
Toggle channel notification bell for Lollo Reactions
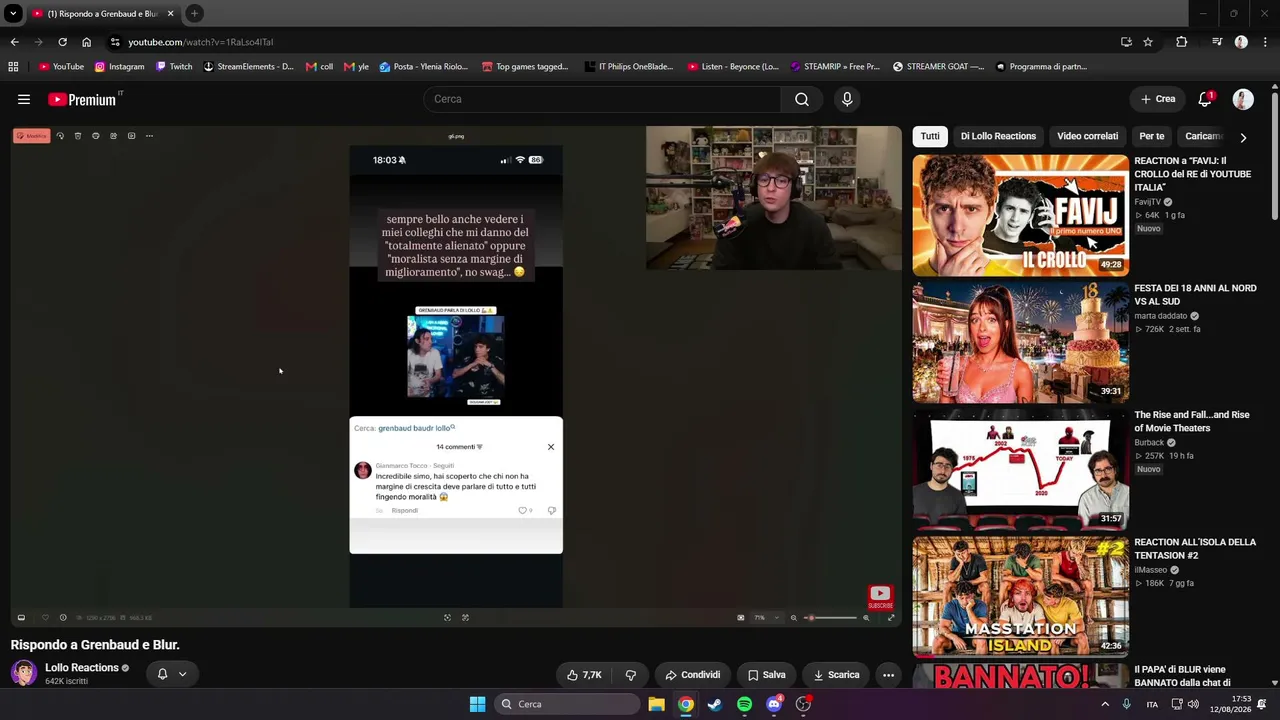[162, 674]
